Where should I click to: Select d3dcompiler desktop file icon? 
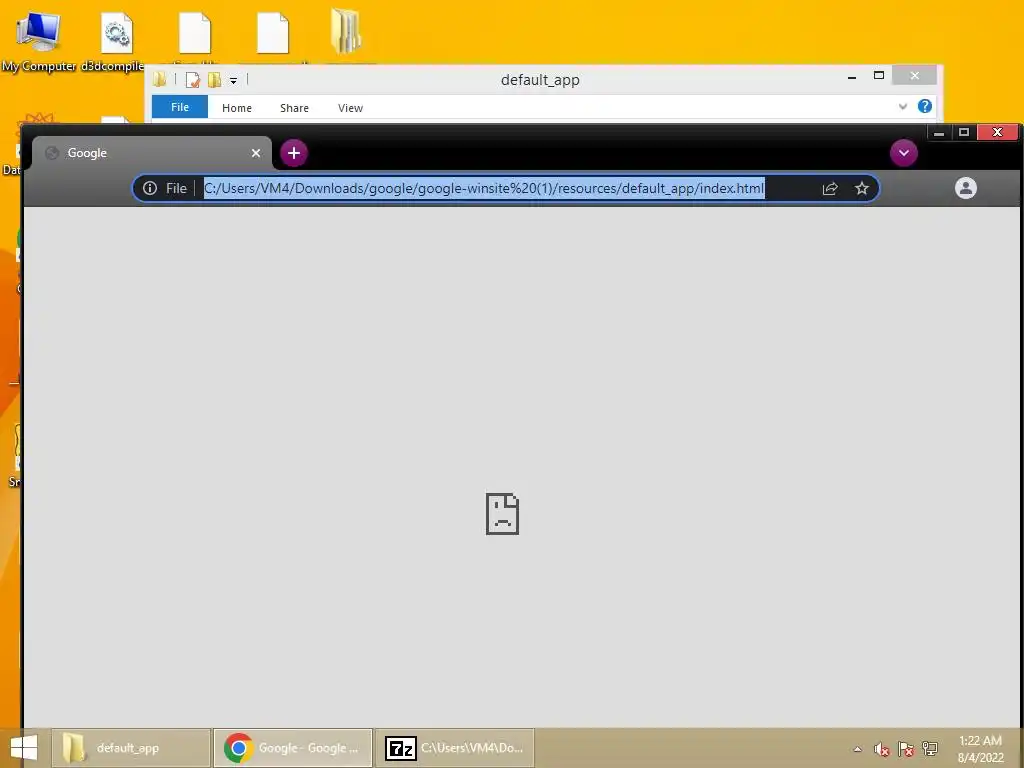click(116, 40)
